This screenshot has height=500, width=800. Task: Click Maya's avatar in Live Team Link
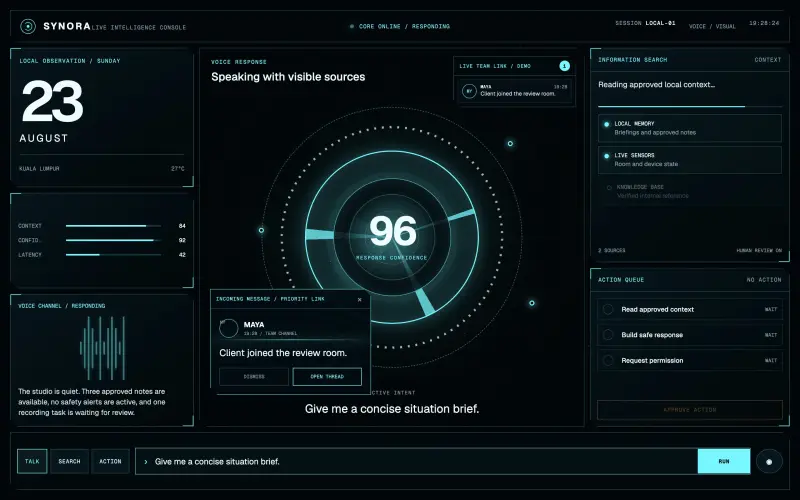click(469, 91)
